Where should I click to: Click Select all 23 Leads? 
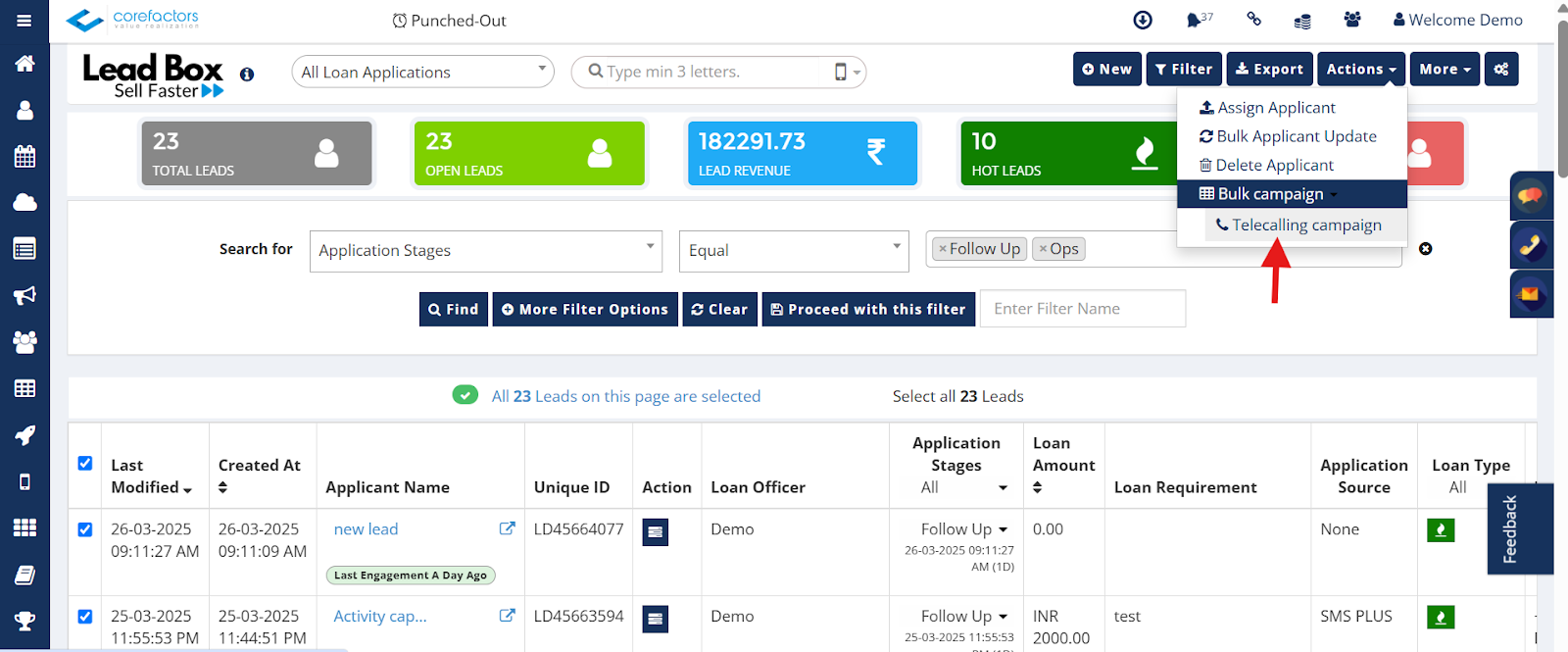coord(957,396)
